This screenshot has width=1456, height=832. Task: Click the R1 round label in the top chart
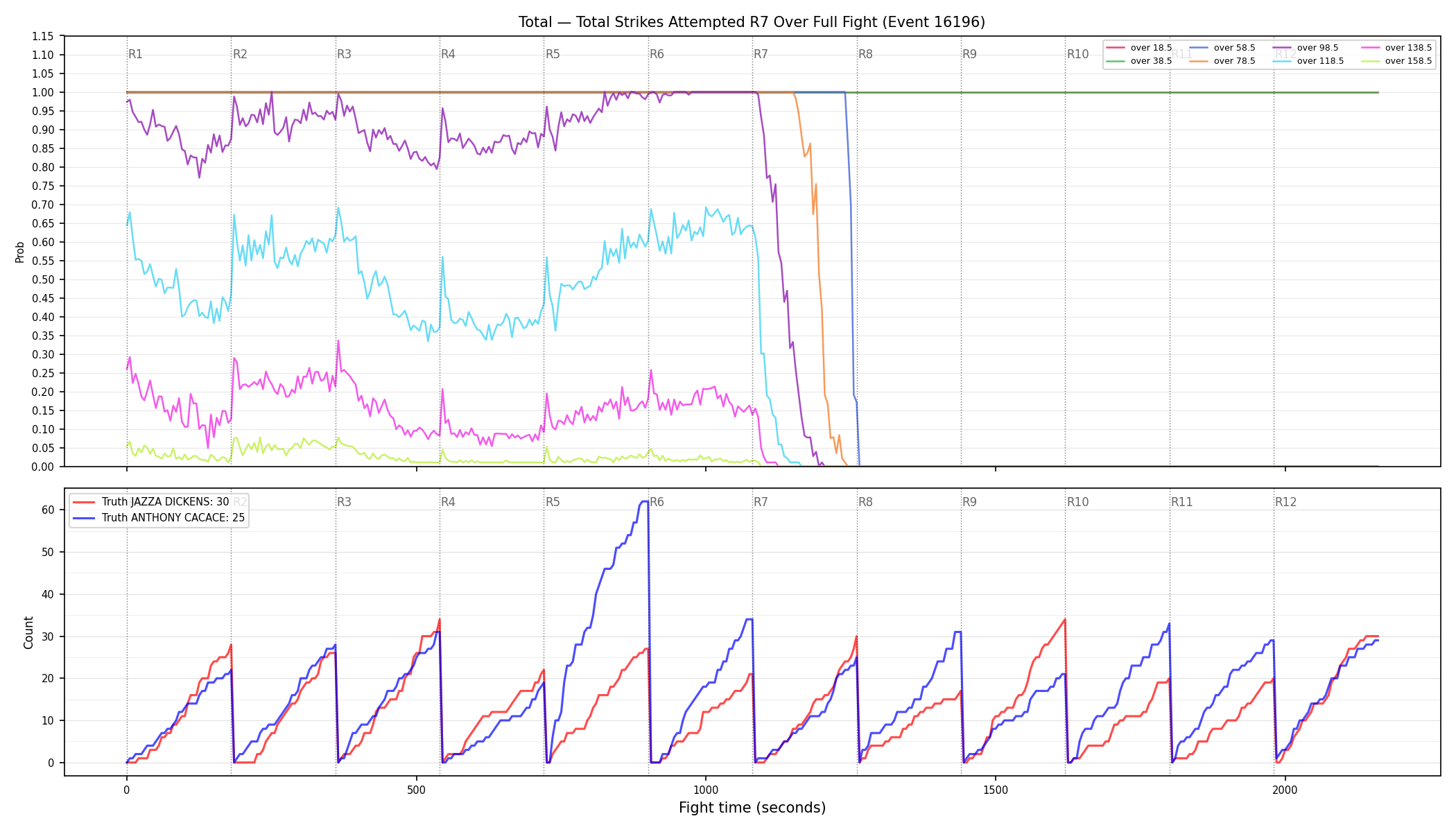click(x=135, y=54)
